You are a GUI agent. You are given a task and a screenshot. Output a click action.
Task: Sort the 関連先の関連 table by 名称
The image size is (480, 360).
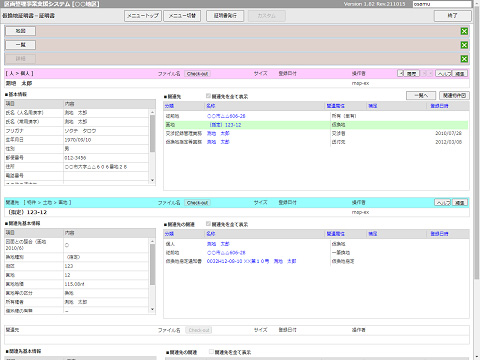[211, 234]
